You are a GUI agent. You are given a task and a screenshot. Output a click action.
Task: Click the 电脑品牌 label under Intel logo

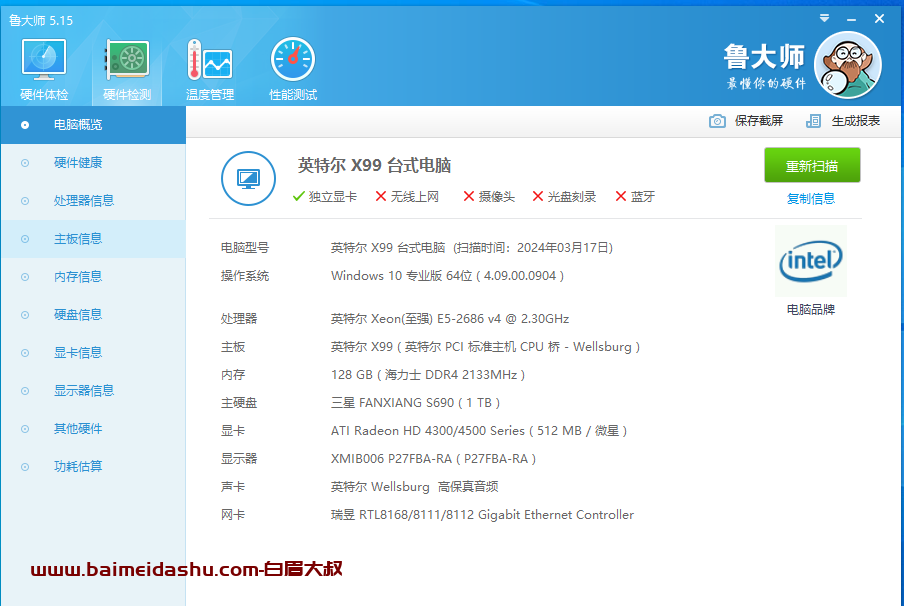click(x=811, y=310)
